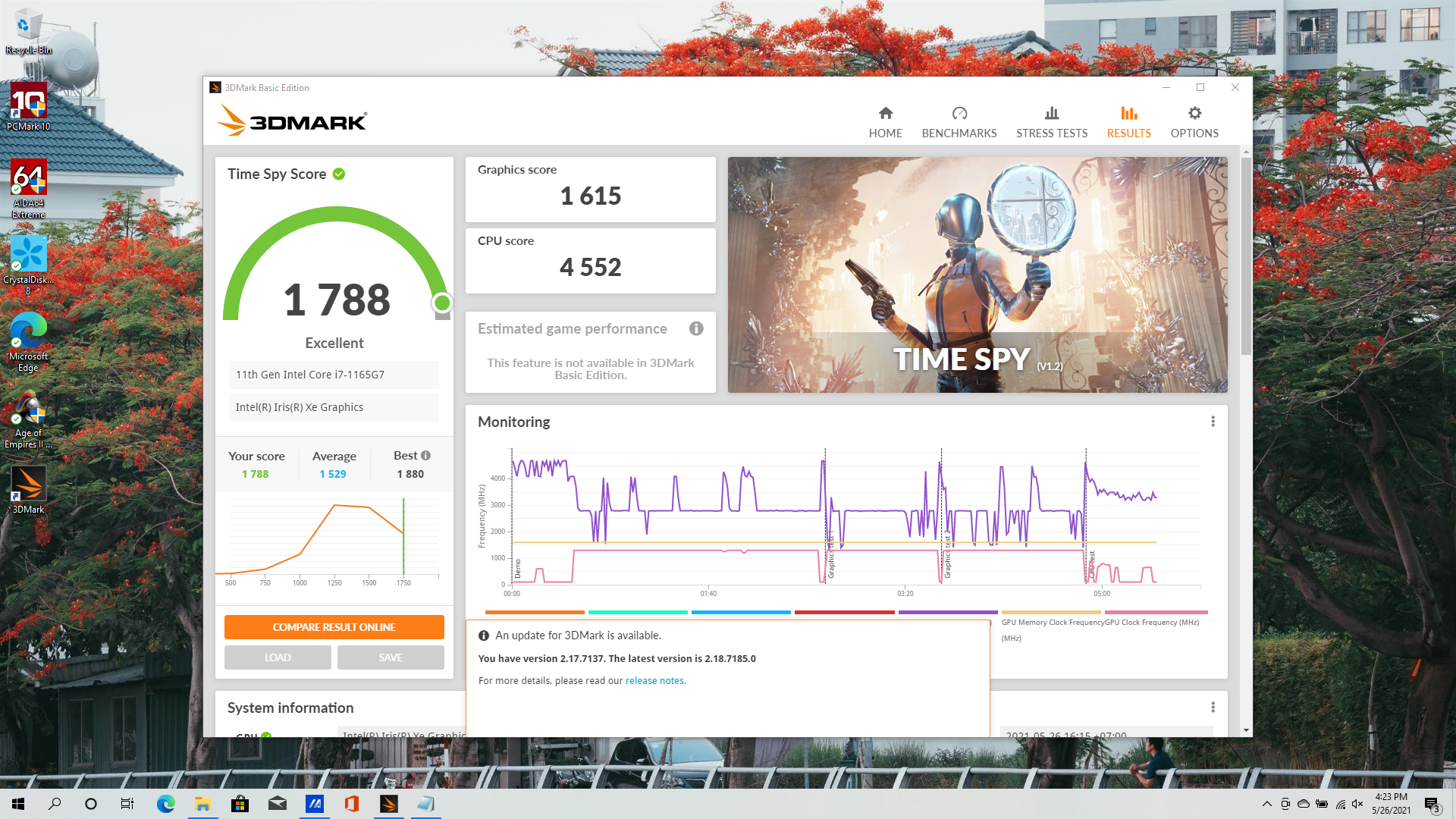The width and height of the screenshot is (1456, 819).
Task: Open the OPTIONS tab
Action: (x=1194, y=122)
